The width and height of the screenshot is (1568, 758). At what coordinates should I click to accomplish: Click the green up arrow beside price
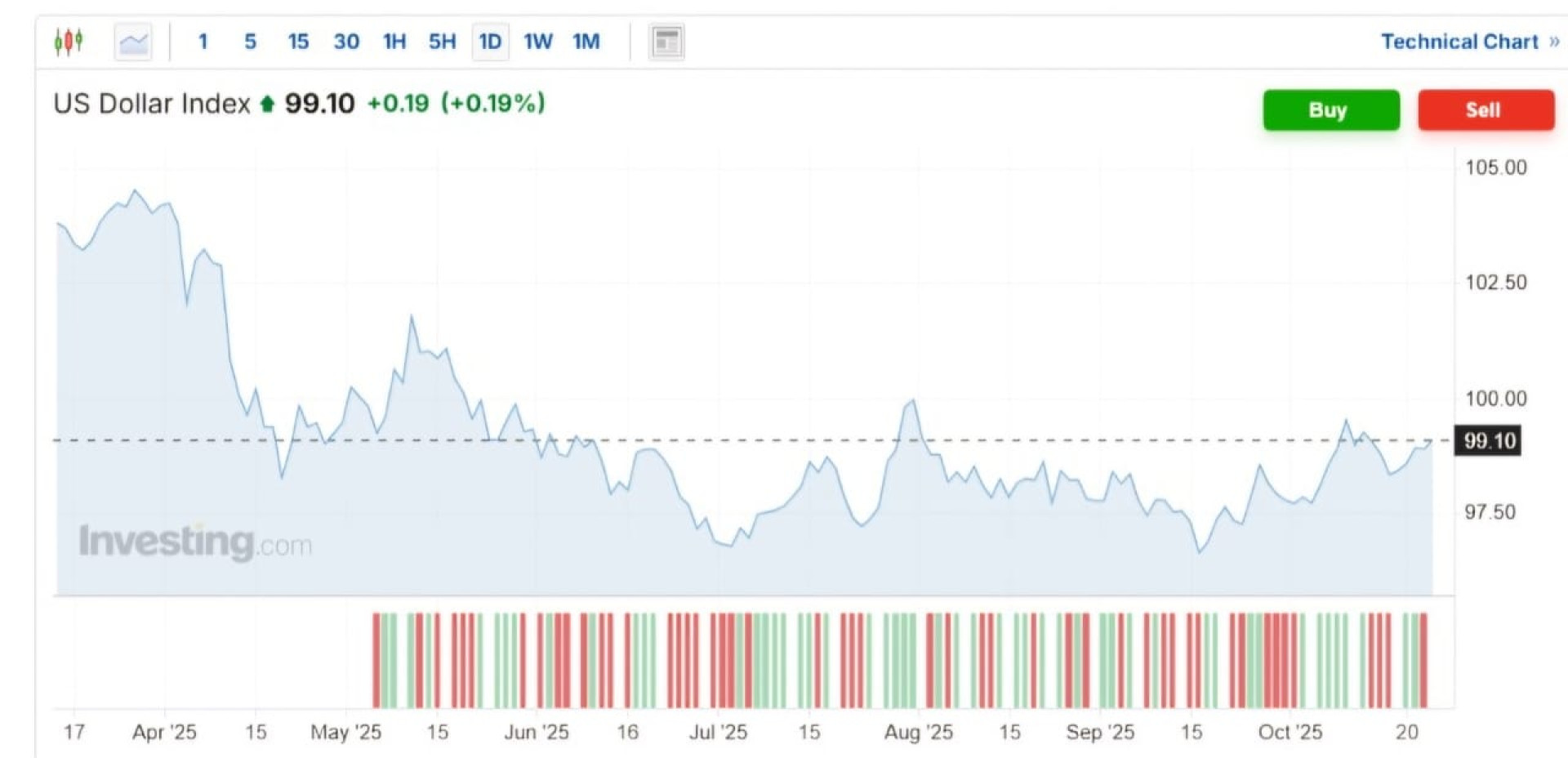(x=267, y=104)
